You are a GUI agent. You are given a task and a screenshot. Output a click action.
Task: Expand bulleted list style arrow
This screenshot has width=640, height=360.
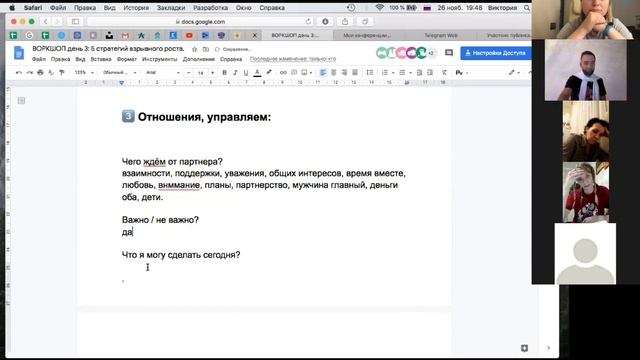tap(410, 73)
